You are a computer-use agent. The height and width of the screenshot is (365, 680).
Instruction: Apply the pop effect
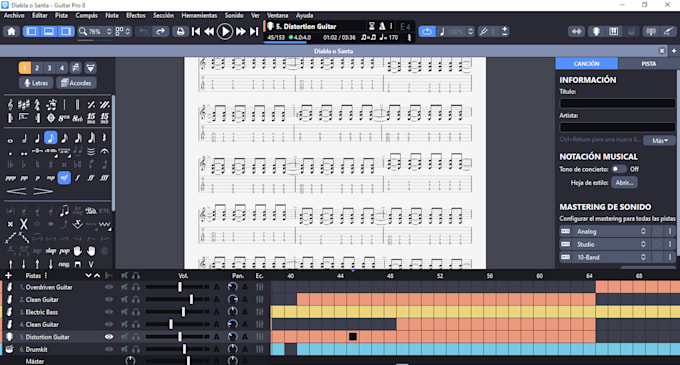tap(64, 251)
